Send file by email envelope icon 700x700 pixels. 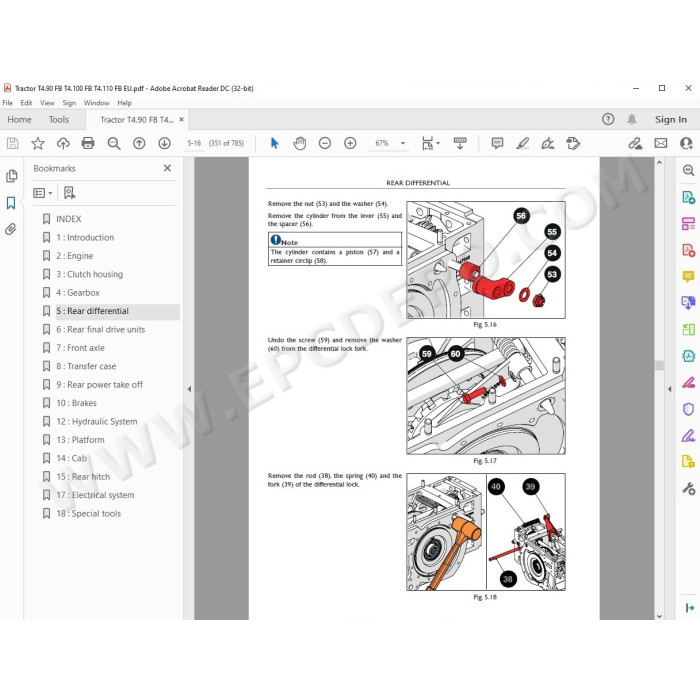tap(661, 143)
